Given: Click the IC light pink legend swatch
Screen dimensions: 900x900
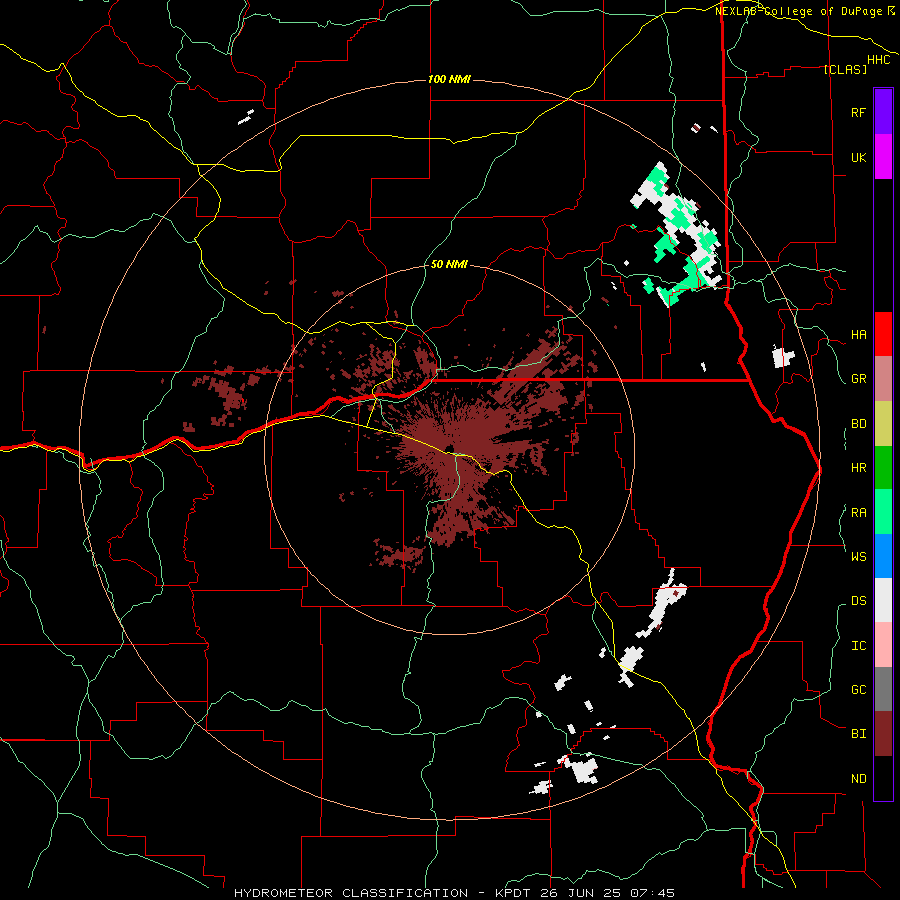Looking at the screenshot, I should (x=883, y=645).
